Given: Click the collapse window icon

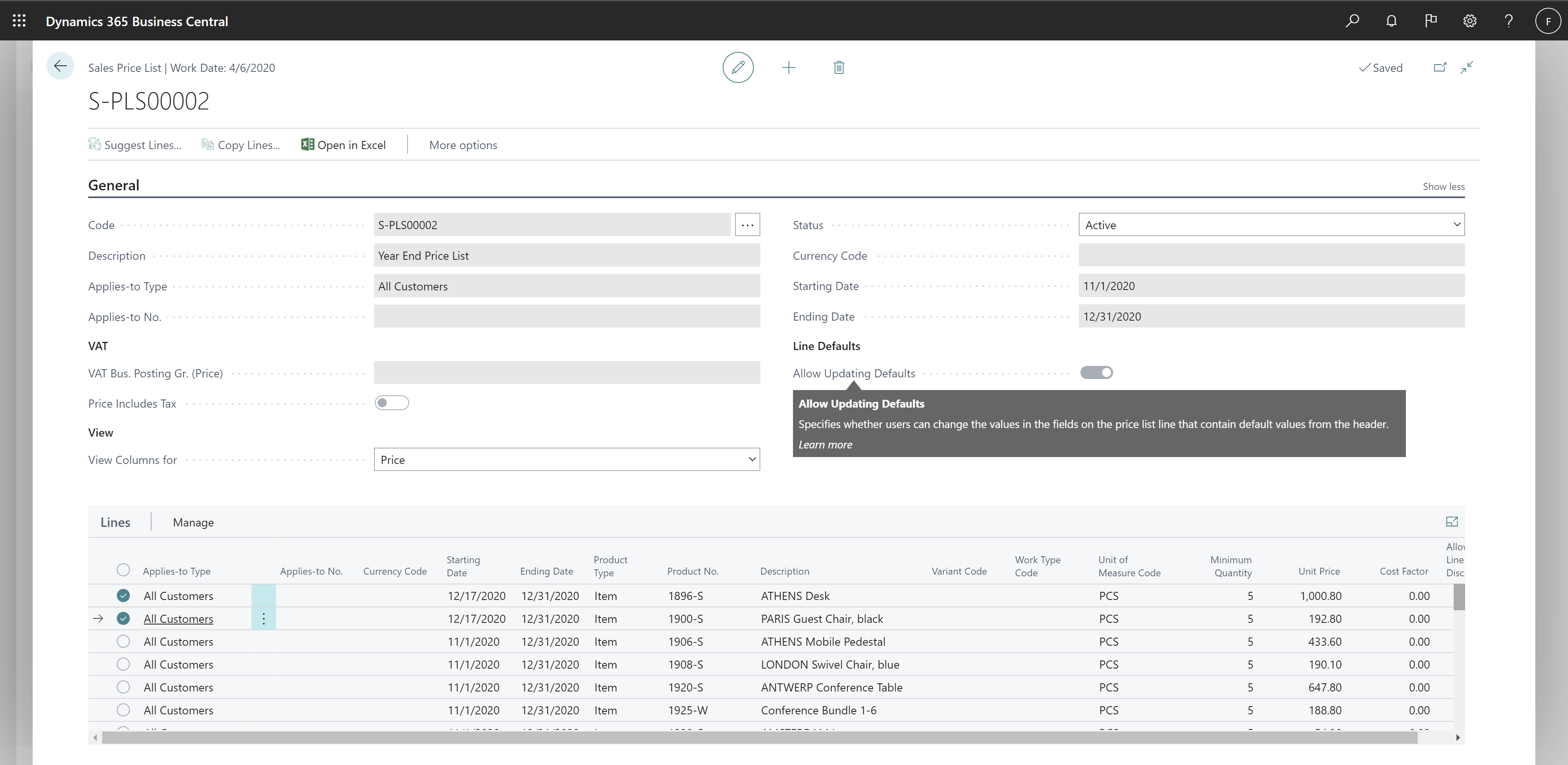Looking at the screenshot, I should (1467, 67).
